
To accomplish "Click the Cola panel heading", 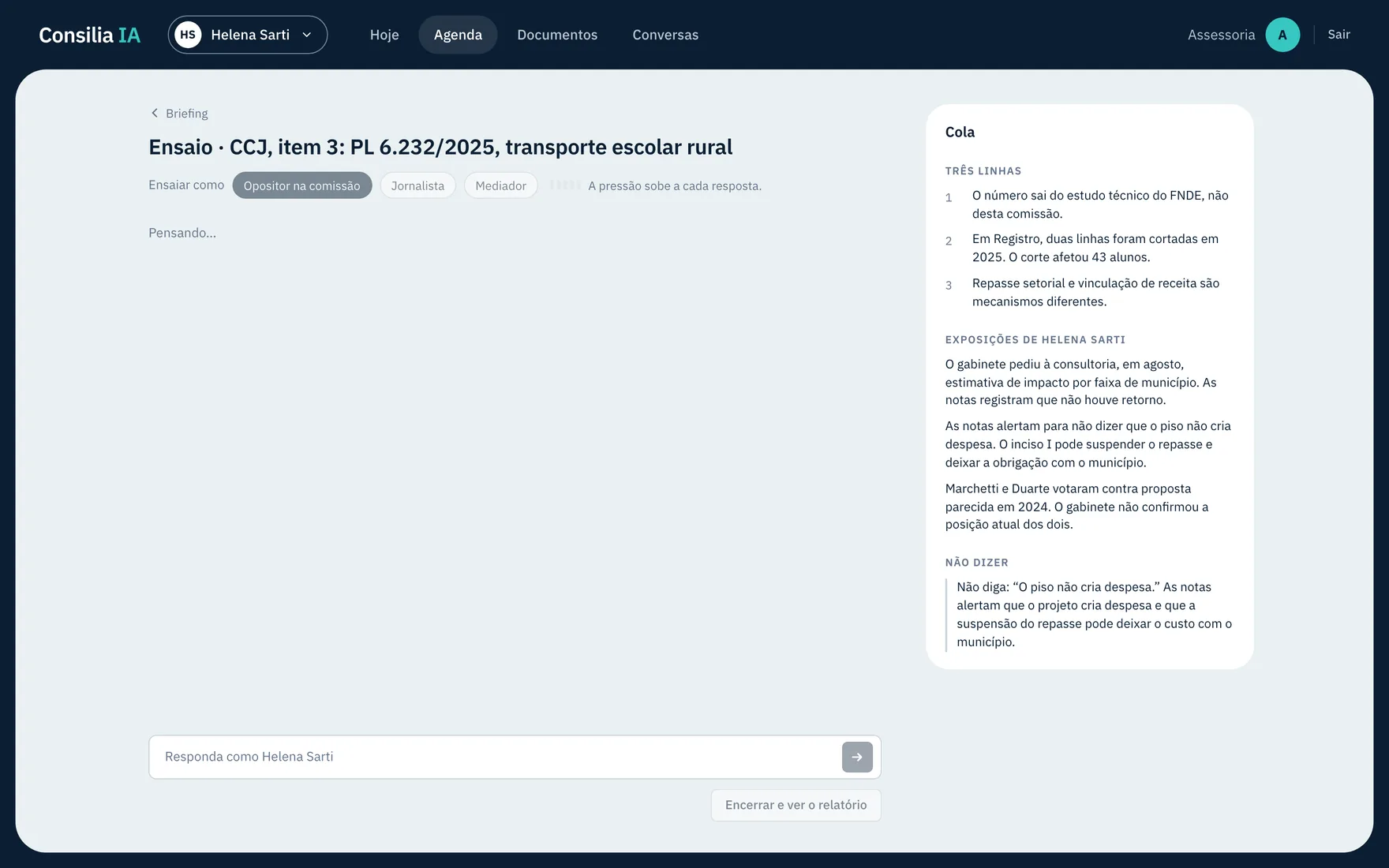I will [x=960, y=133].
